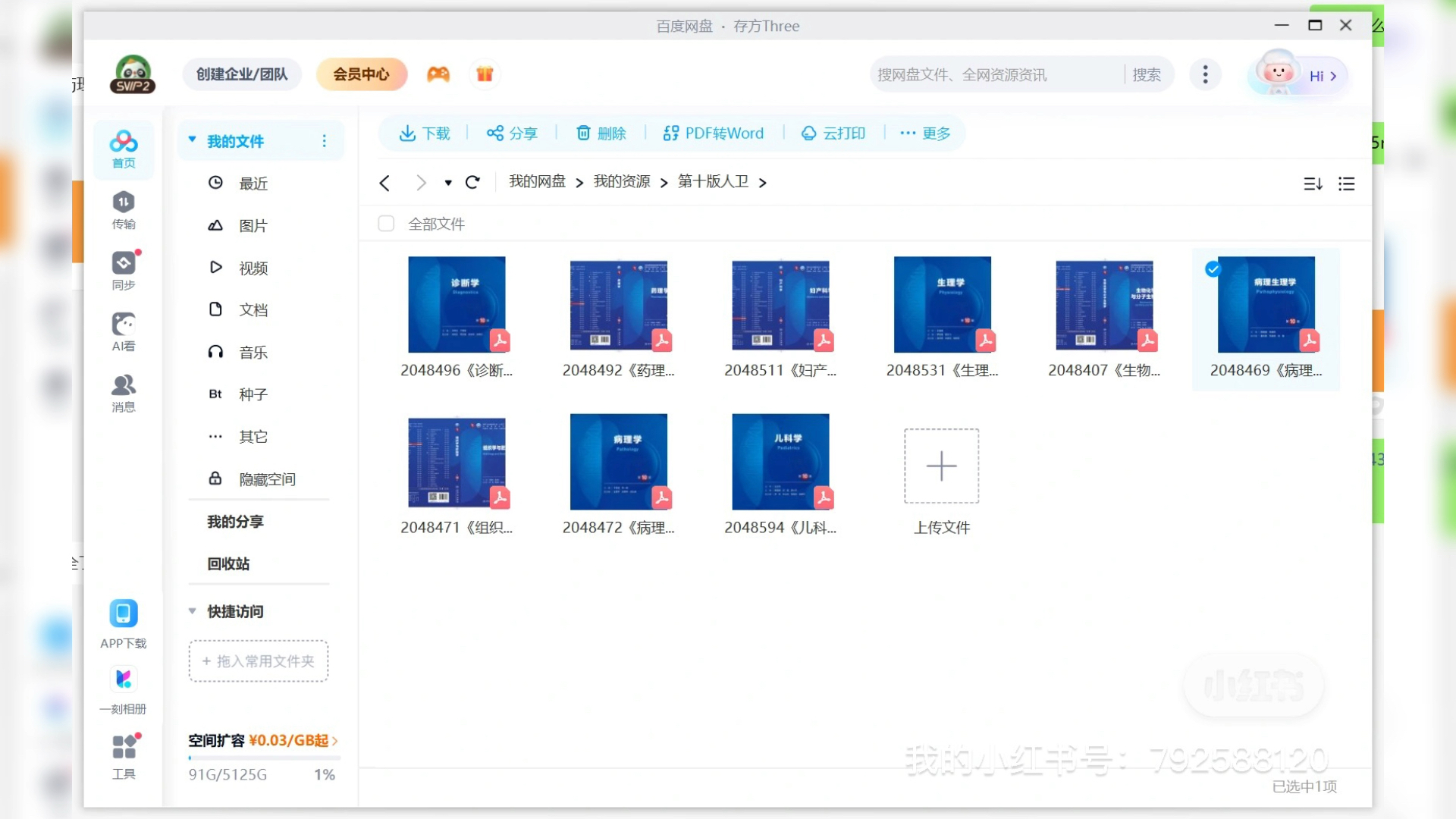Tick the 全部文件 select-all checkbox
This screenshot has height=819, width=1456.
[386, 224]
